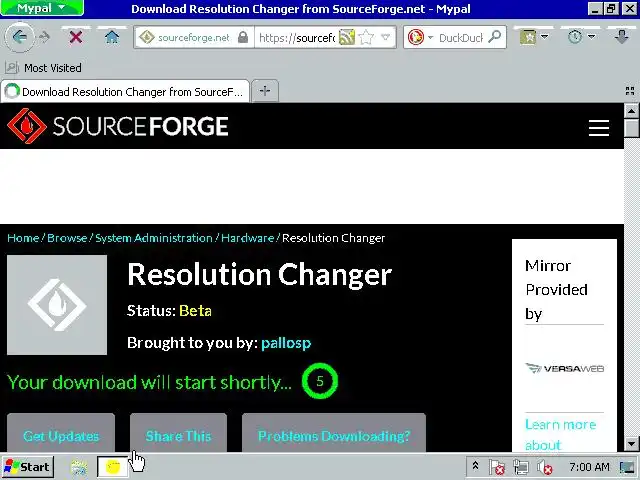
Task: Open a new tab with plus button
Action: click(x=265, y=91)
